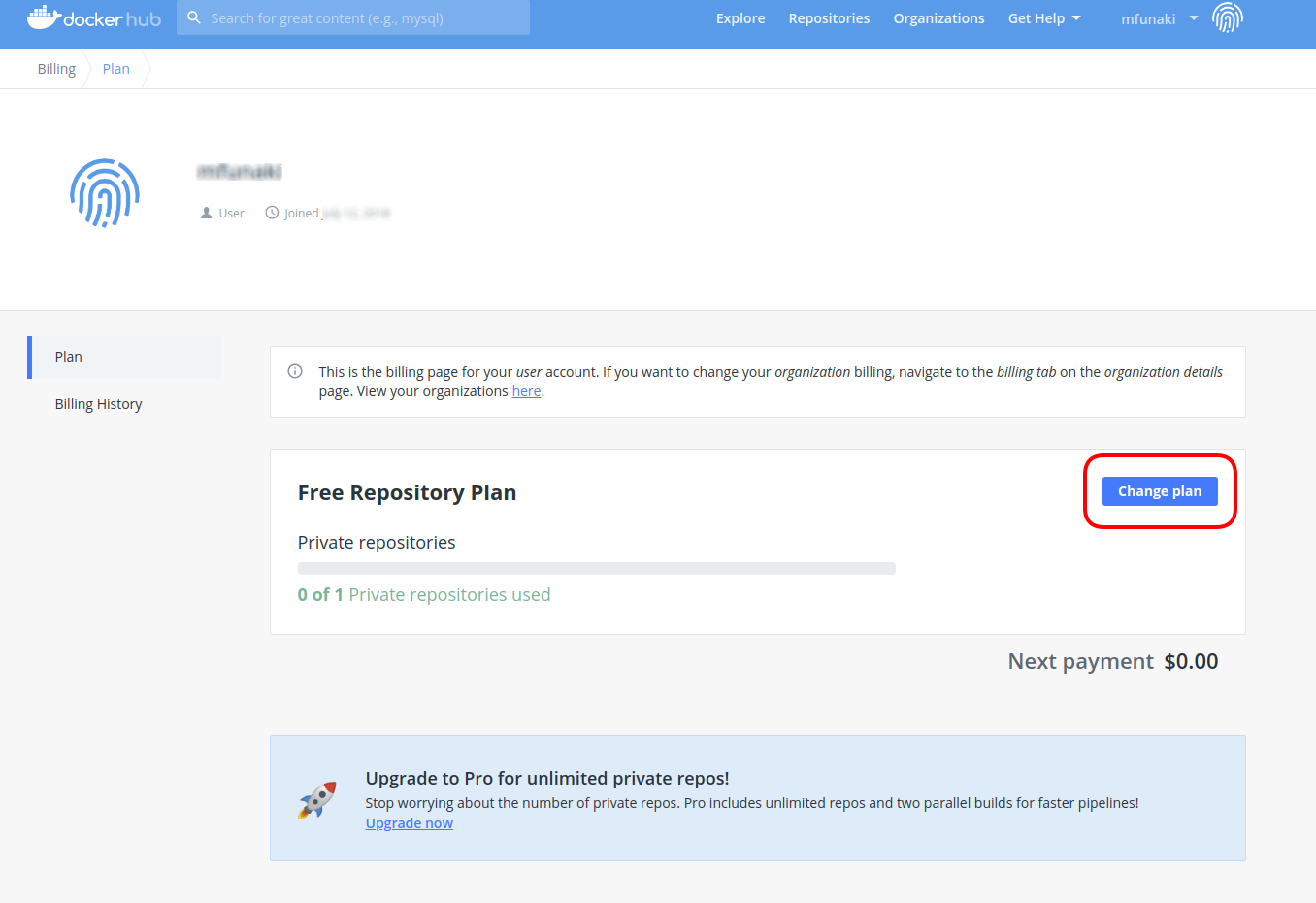Open Repositories from the top navigation

tap(829, 17)
